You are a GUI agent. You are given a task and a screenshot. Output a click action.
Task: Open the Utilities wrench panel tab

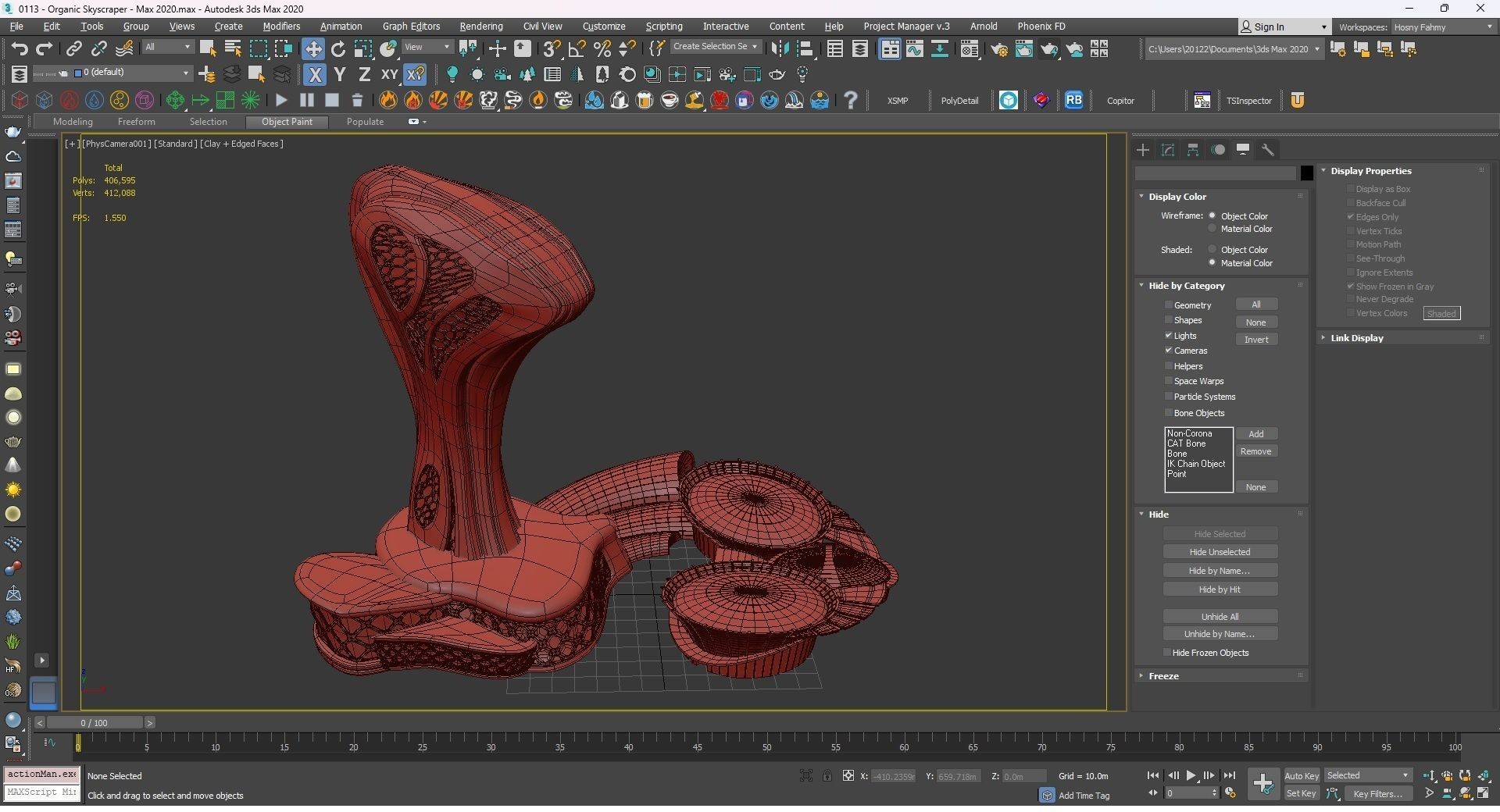coord(1268,150)
